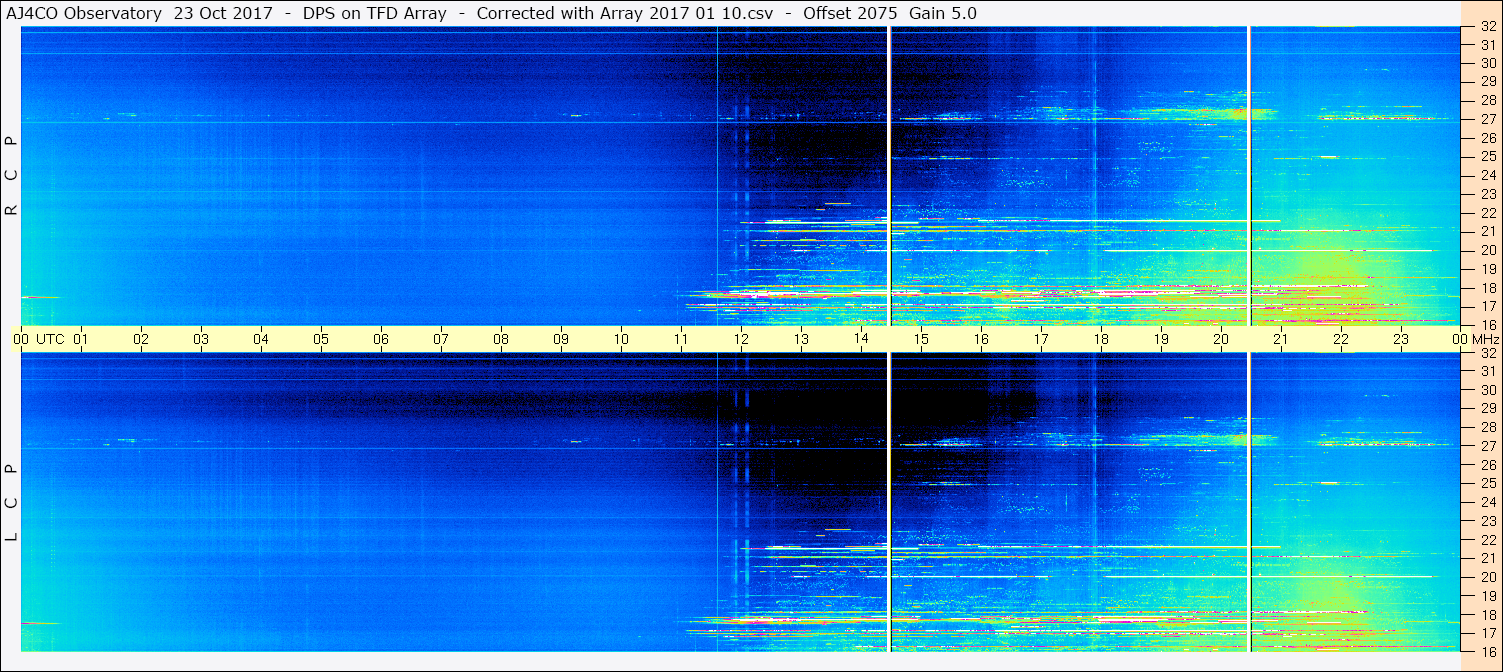Select "21" on the UTC time axis
The height and width of the screenshot is (672, 1503).
coord(1281,339)
